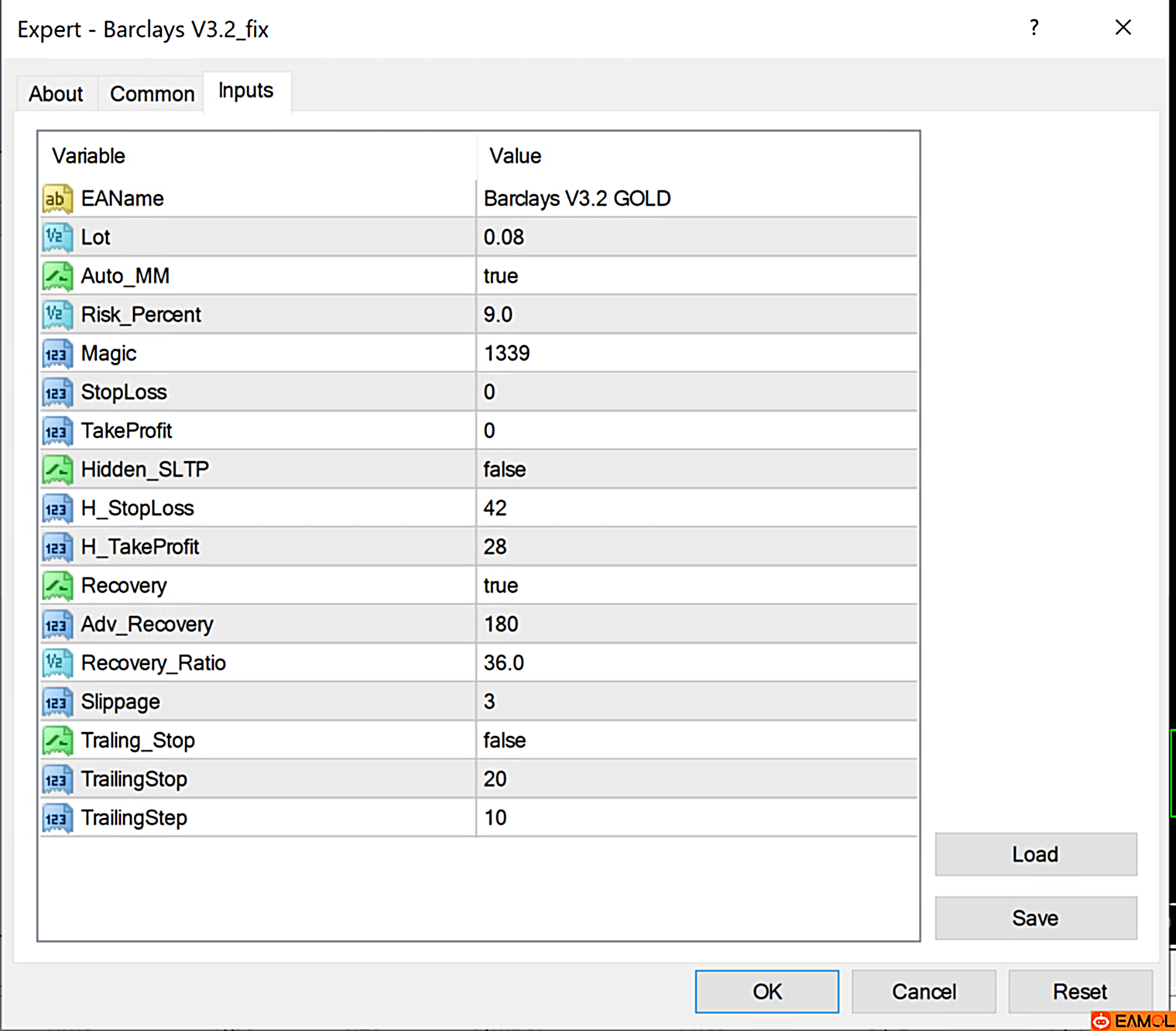The width and height of the screenshot is (1176, 1031).
Task: Select the Lot value 0.08 field
Action: [695, 238]
